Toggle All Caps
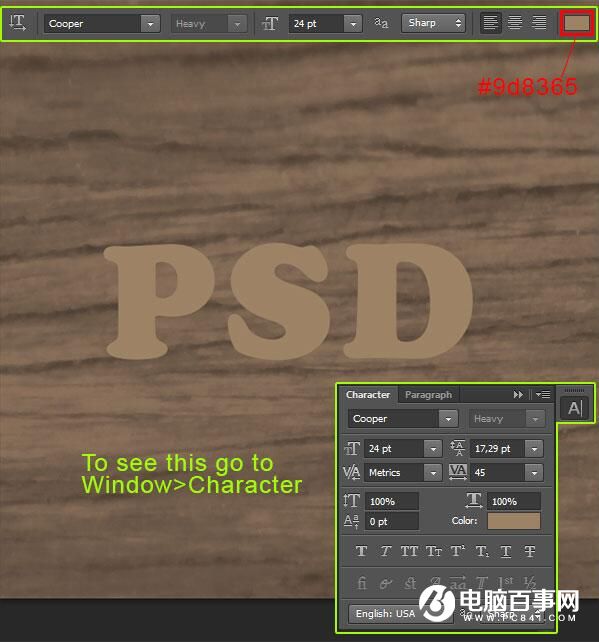The width and height of the screenshot is (599, 642). click(409, 552)
